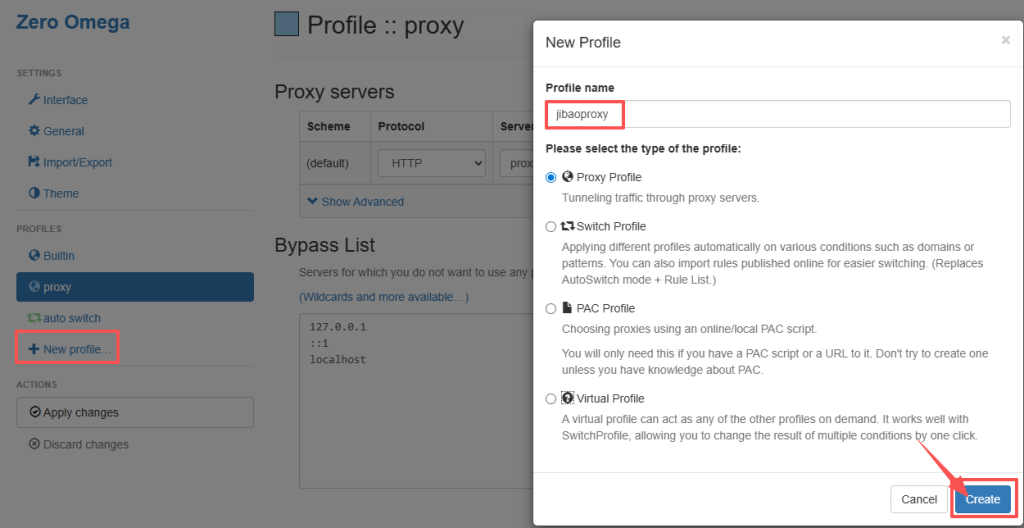
Task: Open the General settings page
Action: click(x=63, y=131)
